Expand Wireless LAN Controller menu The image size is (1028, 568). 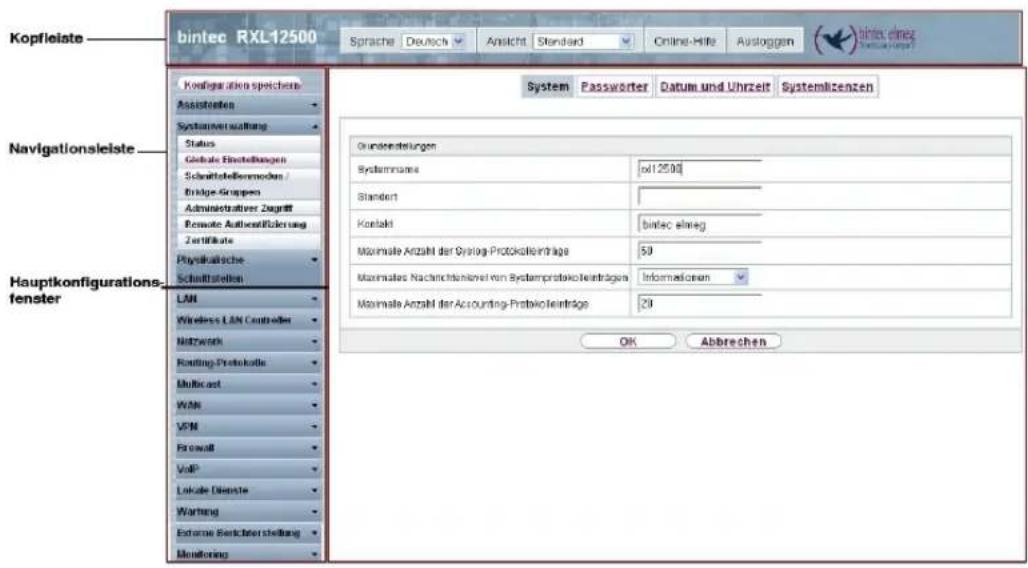coord(248,320)
